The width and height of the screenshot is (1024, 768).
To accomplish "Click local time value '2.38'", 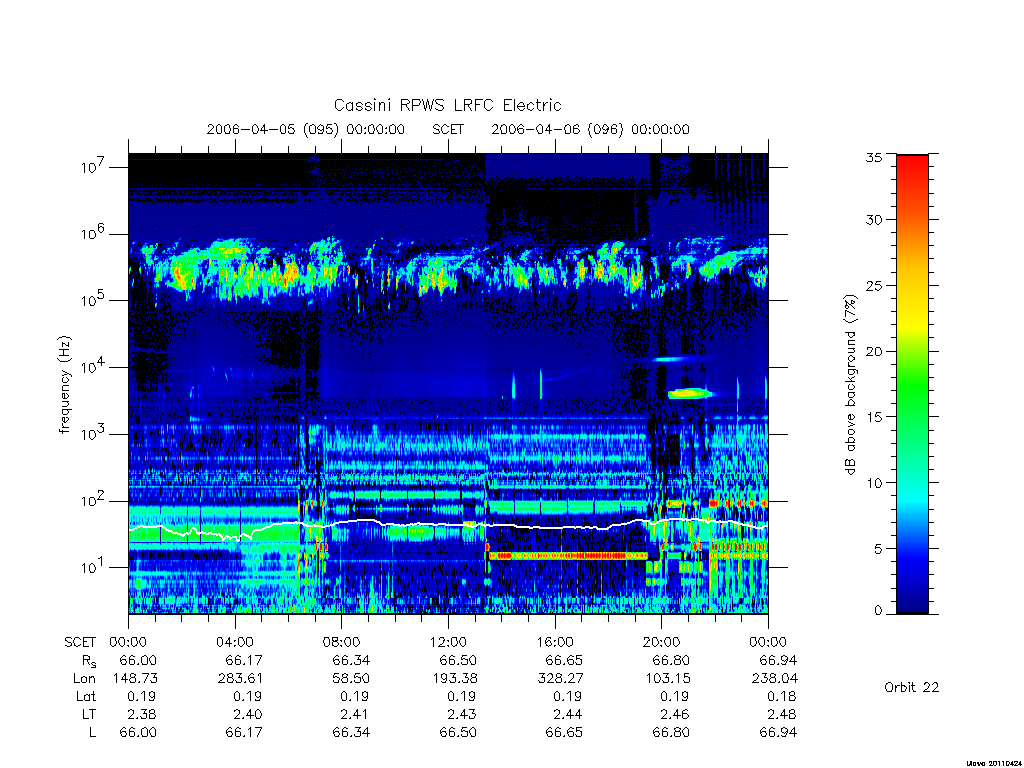I will click(x=142, y=714).
